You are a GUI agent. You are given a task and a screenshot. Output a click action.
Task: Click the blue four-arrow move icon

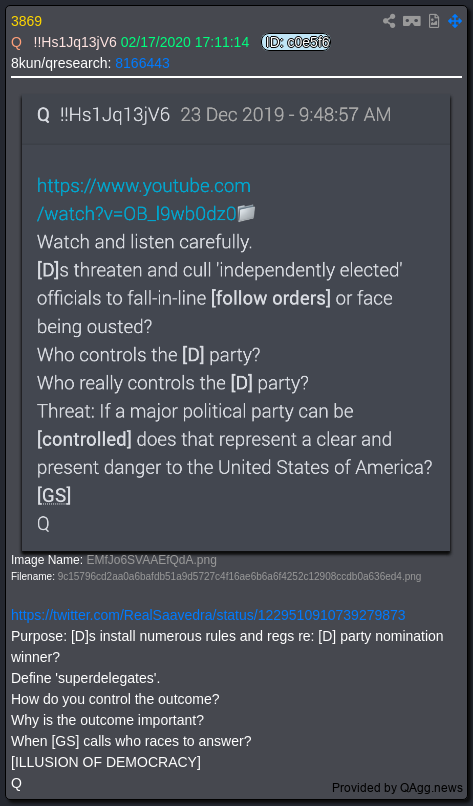(455, 21)
